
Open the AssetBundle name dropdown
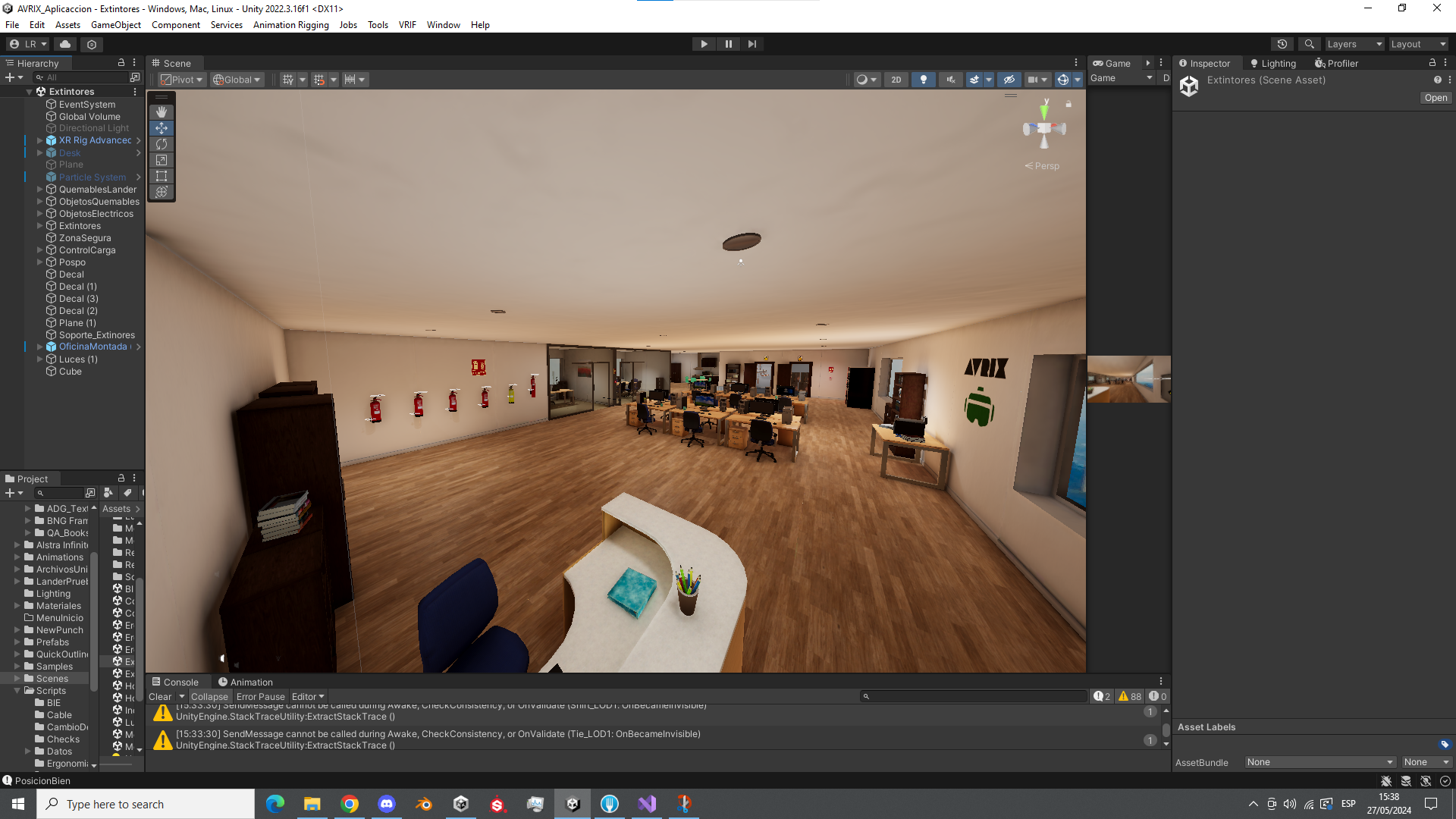[x=1320, y=763]
